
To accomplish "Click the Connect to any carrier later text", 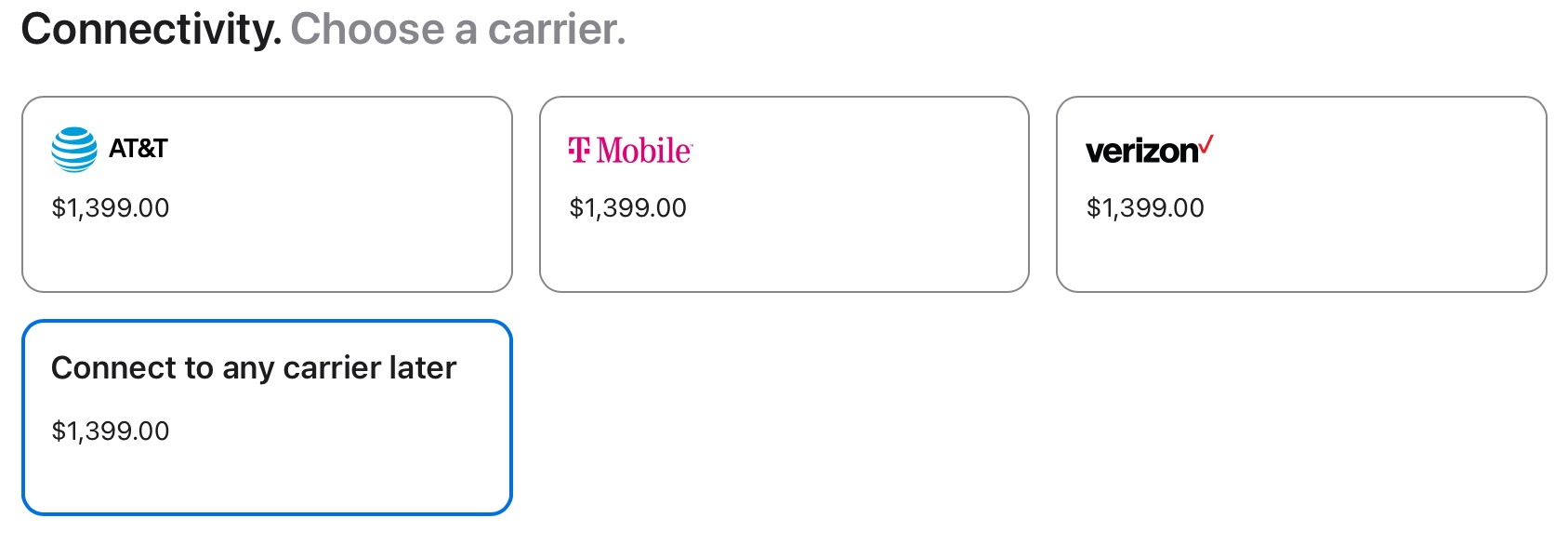I will [254, 368].
